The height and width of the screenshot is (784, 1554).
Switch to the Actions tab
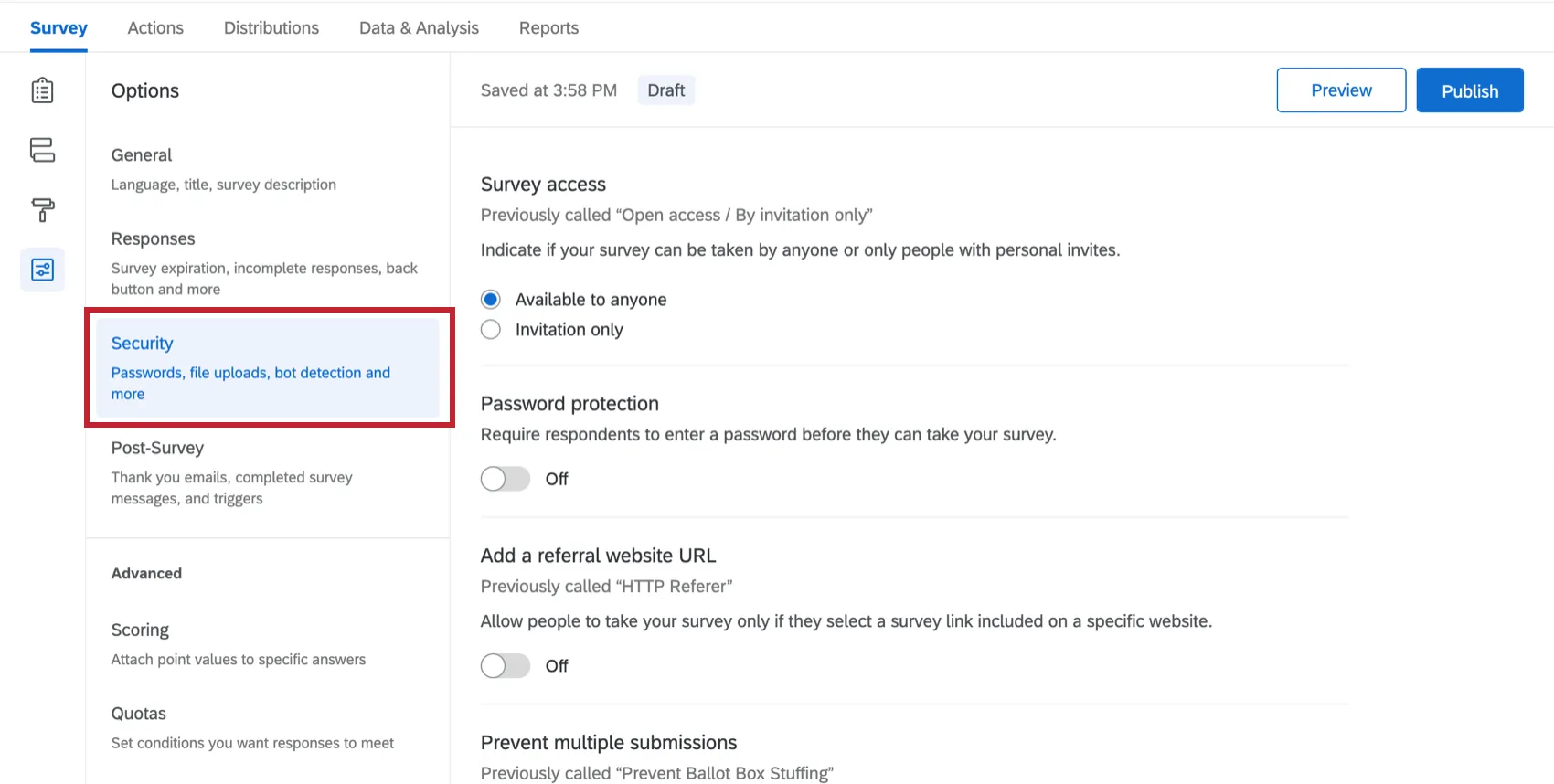(155, 28)
